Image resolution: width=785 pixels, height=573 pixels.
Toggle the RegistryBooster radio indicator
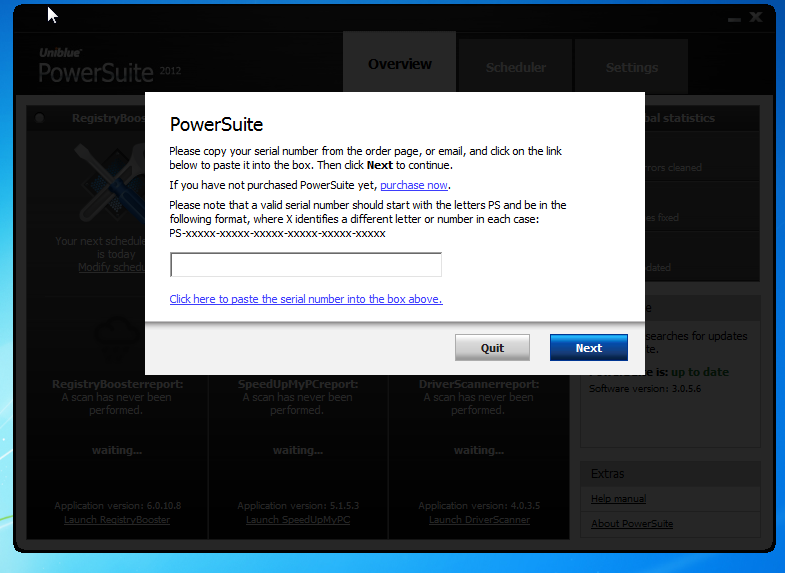[40, 118]
